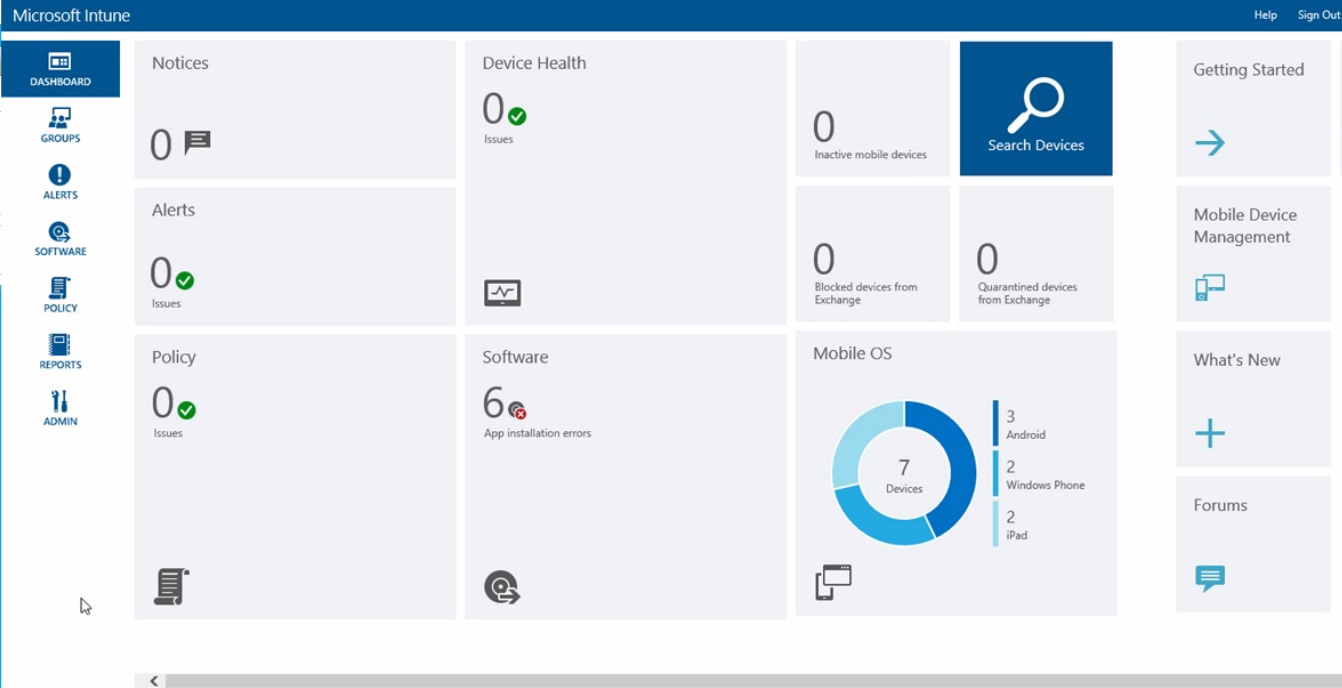Click the horizontal scrollbar track
The height and width of the screenshot is (688, 1342).
[754, 681]
